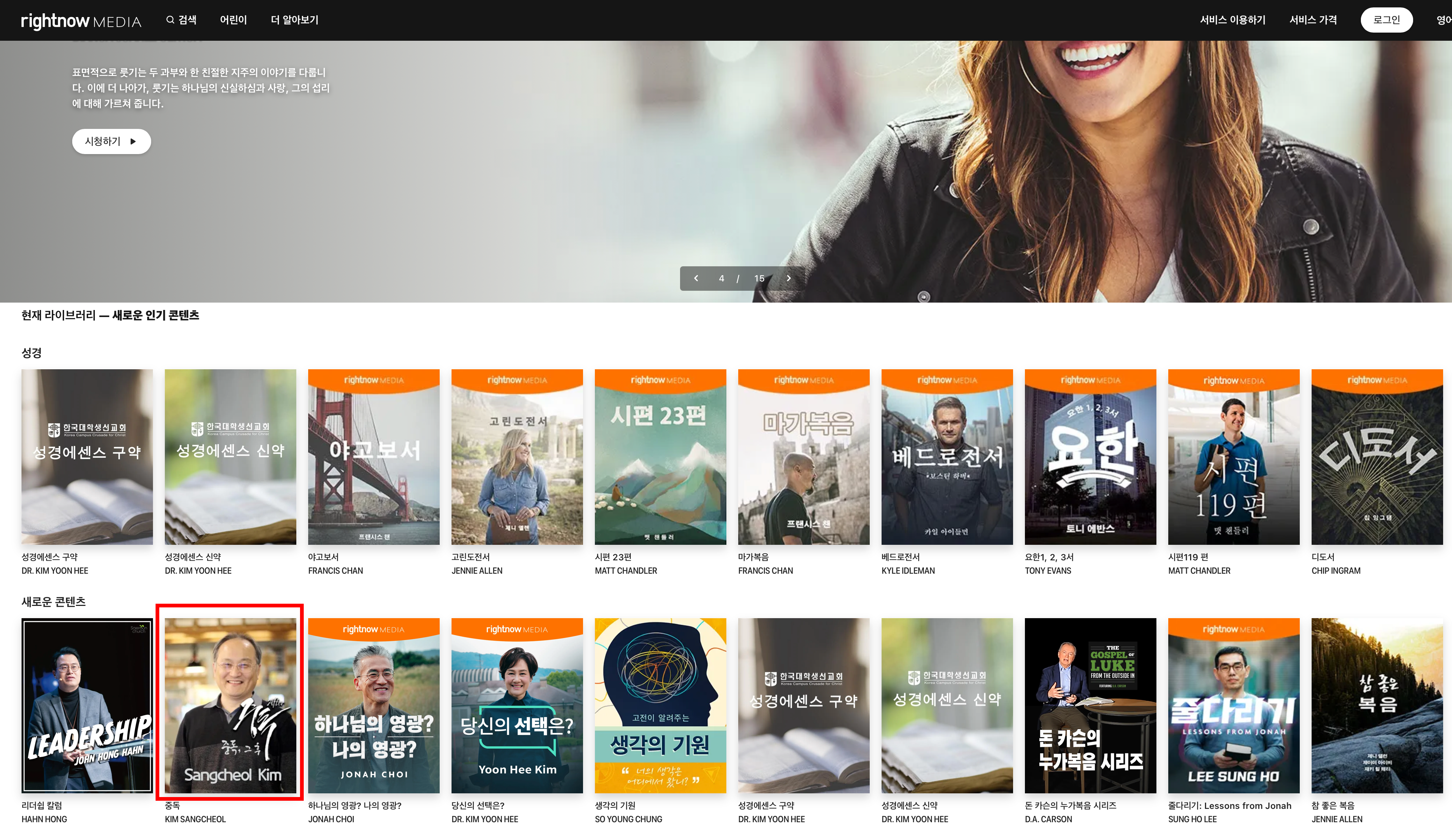Click author name KYLE IDLEMAN
The image size is (1452, 840).
[908, 570]
